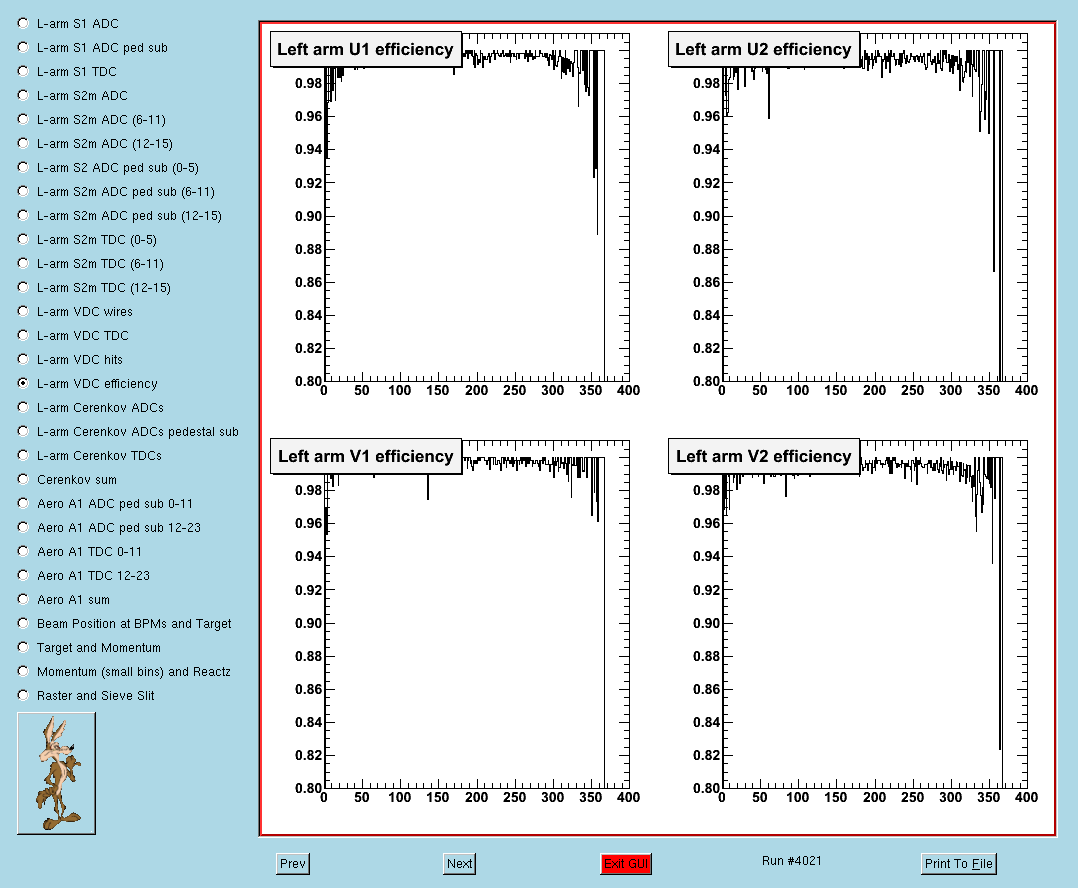Viewport: 1078px width, 888px height.
Task: Select the L-arm VDC efficiency option
Action: point(23,384)
